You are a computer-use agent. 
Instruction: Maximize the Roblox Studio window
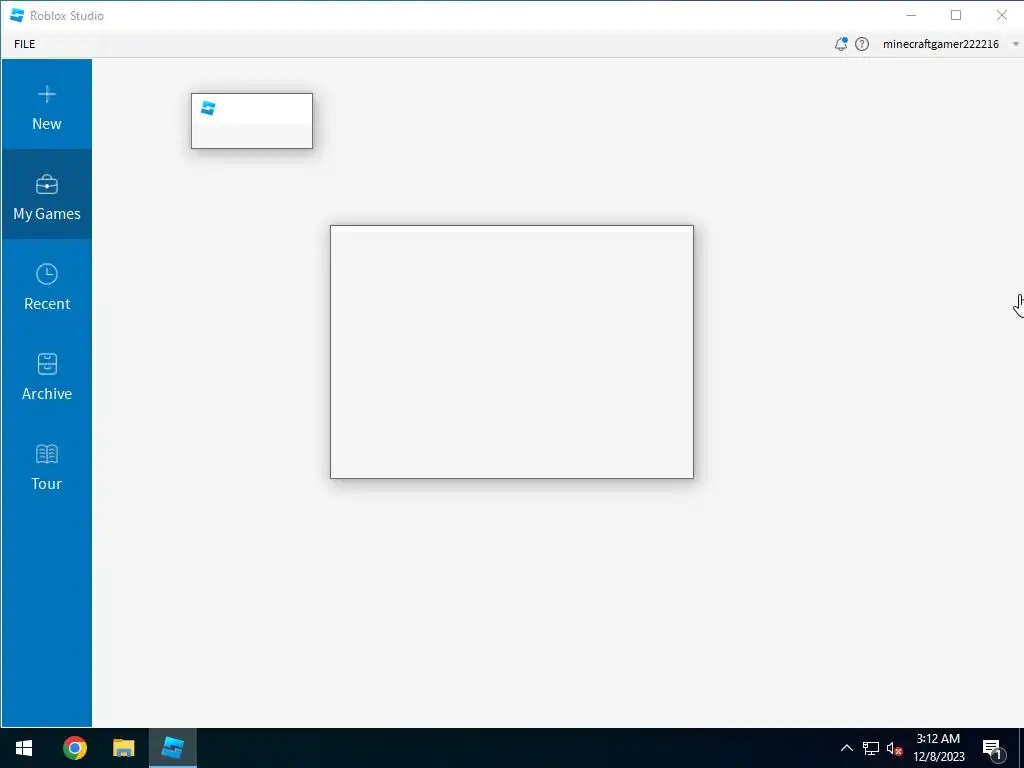[956, 15]
